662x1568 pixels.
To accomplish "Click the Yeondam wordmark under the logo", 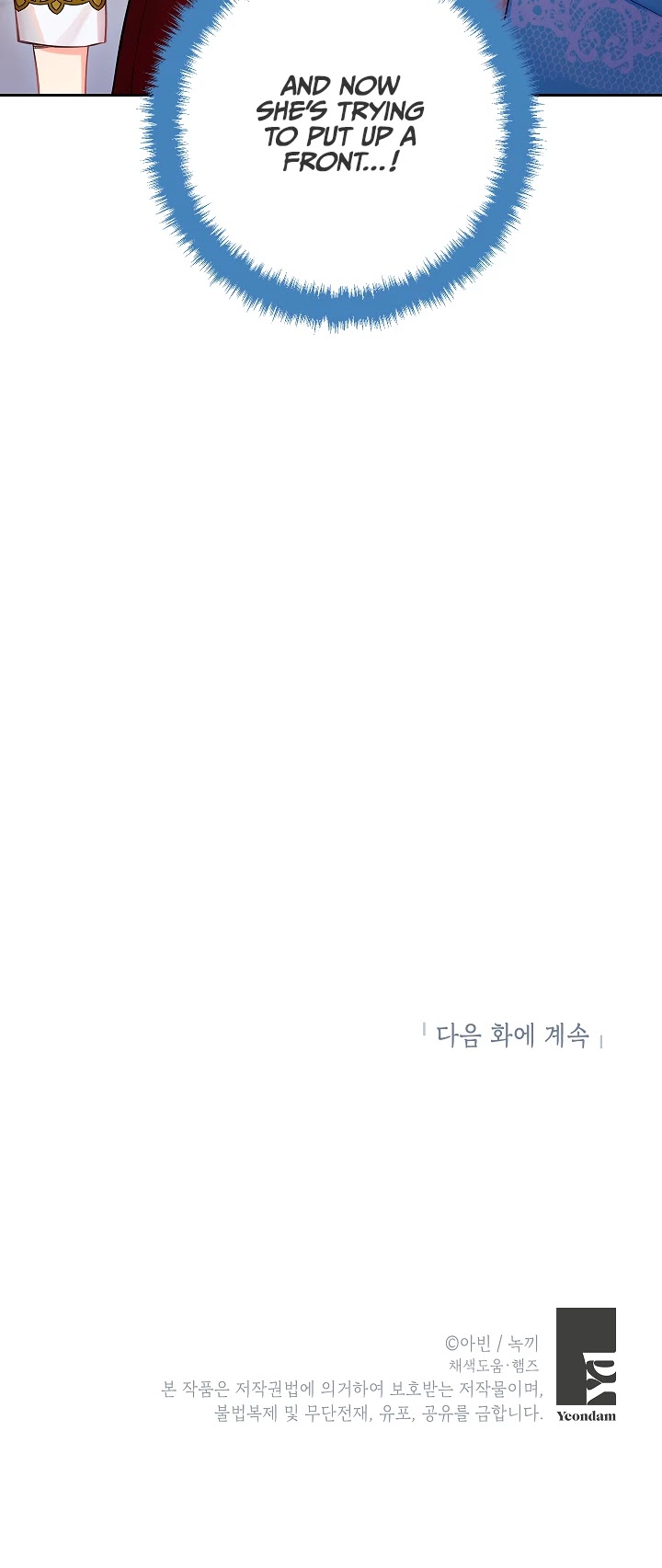I will pos(586,1416).
